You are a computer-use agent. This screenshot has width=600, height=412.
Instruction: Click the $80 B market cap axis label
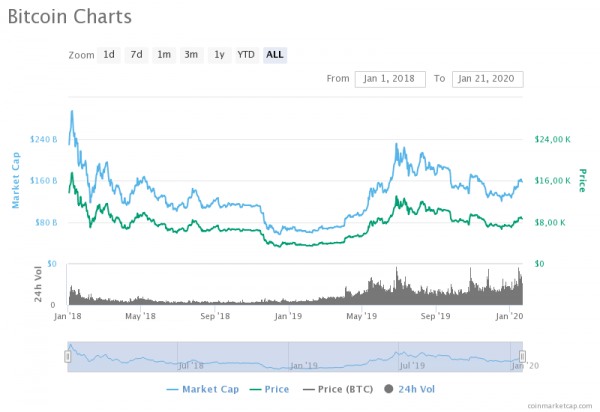coord(46,223)
